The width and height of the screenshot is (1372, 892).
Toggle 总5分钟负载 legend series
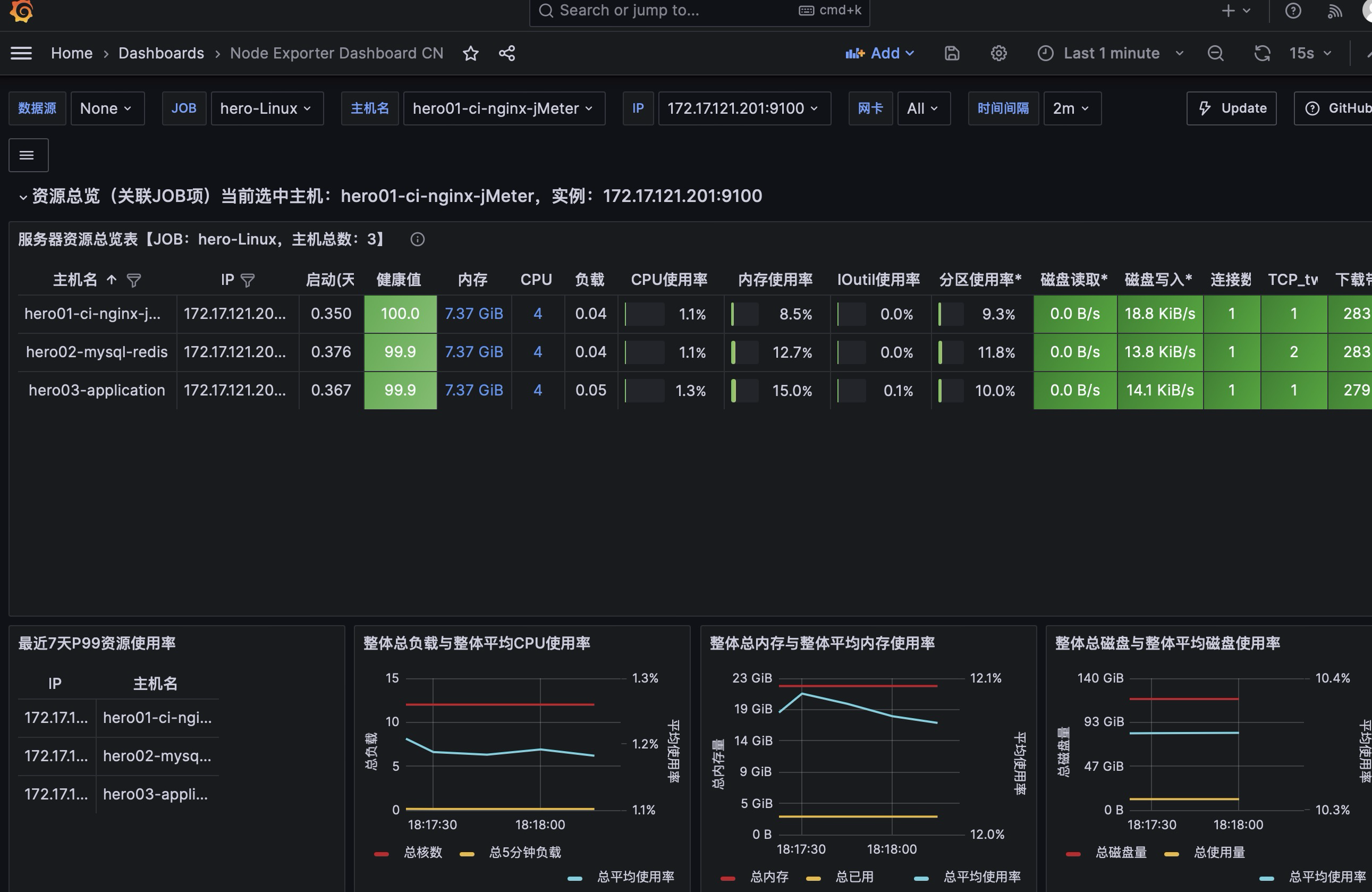(x=524, y=852)
